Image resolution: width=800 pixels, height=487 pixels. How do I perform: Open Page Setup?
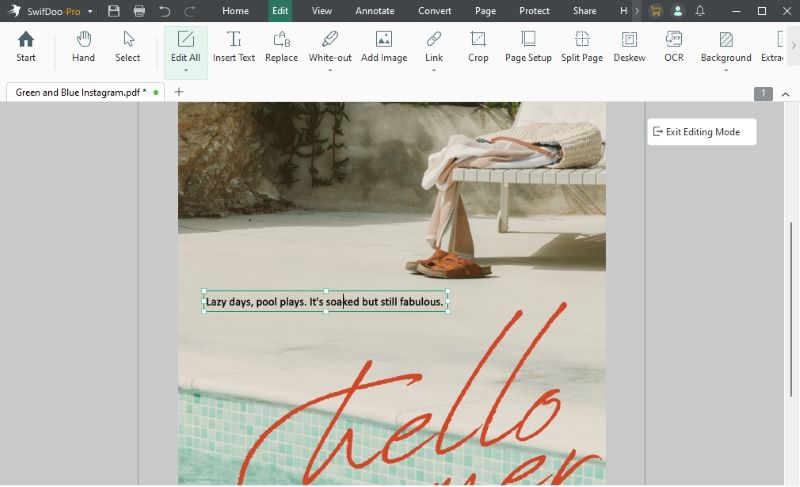528,46
